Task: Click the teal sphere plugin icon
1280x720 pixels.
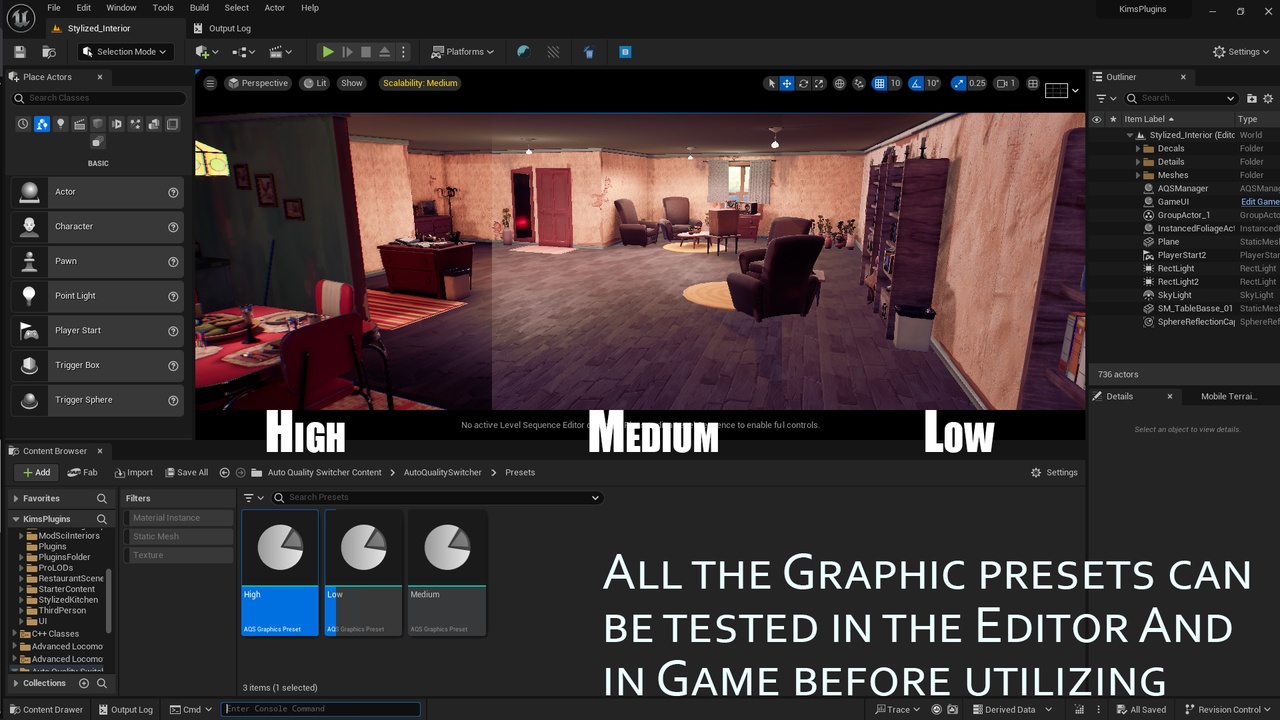Action: [523, 52]
